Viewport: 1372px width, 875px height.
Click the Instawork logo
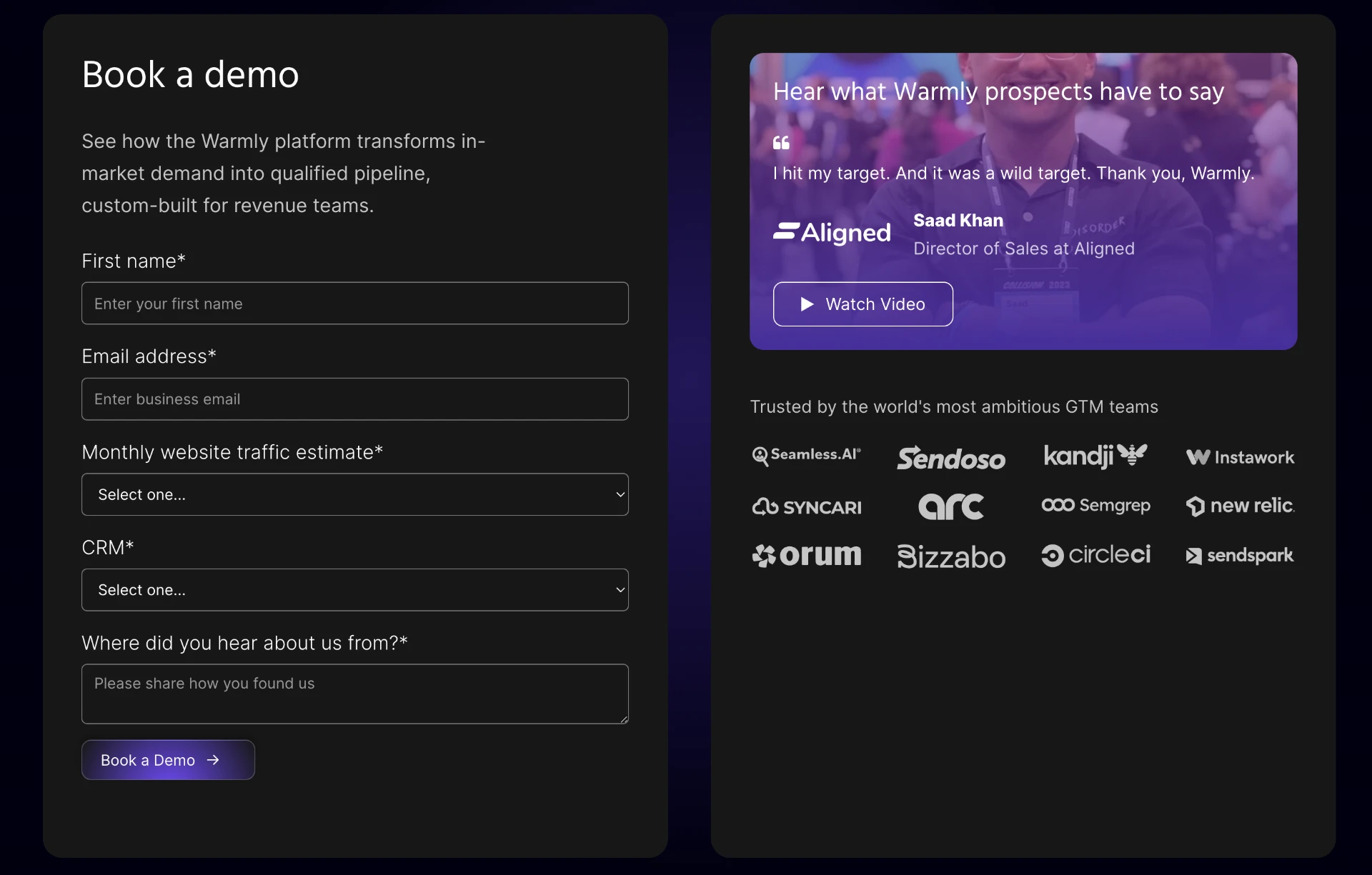(1240, 457)
